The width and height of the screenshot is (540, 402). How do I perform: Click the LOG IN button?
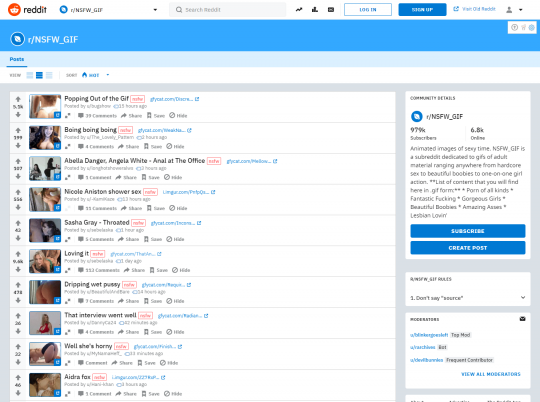point(368,10)
